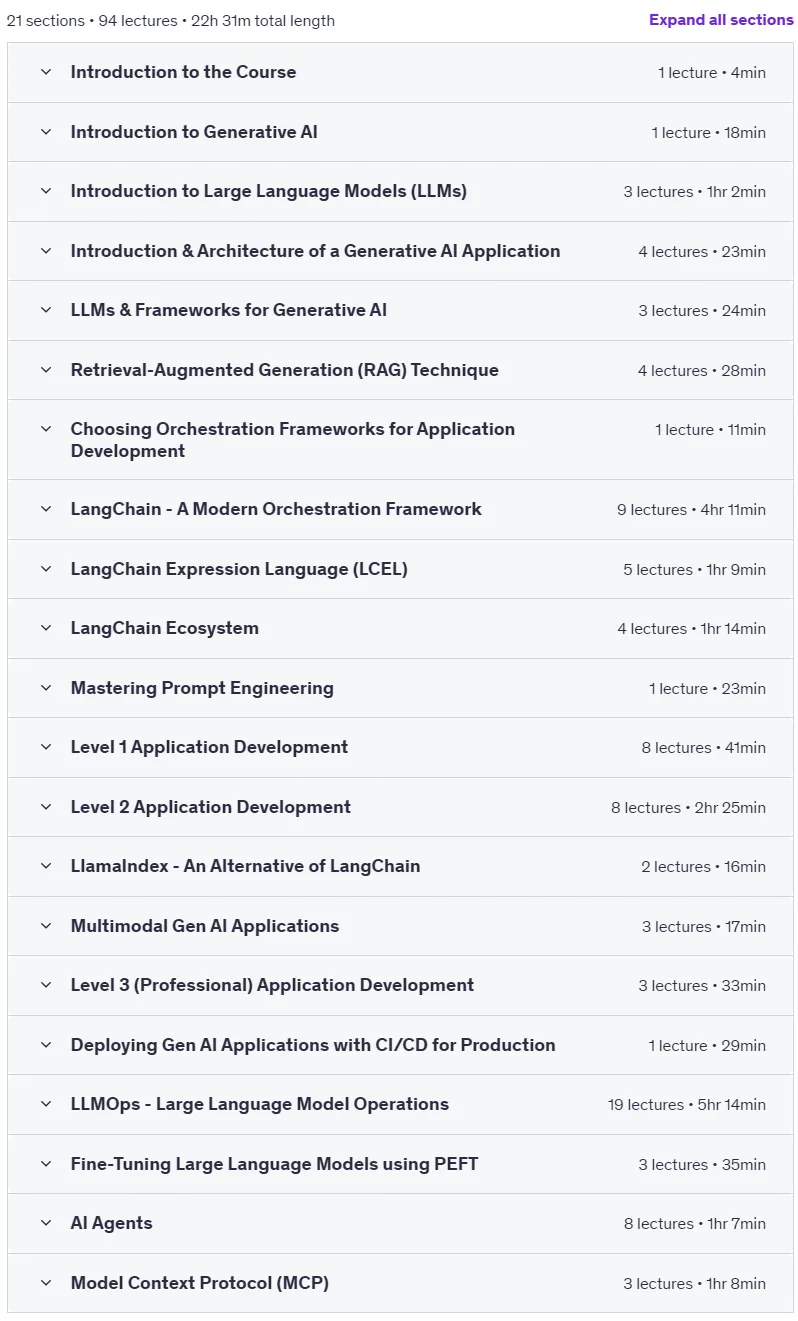Screen dimensions: 798x1321
Task: Click the '3 lectures • 1hr 2min' duration
Action: pyautogui.click(x=695, y=192)
